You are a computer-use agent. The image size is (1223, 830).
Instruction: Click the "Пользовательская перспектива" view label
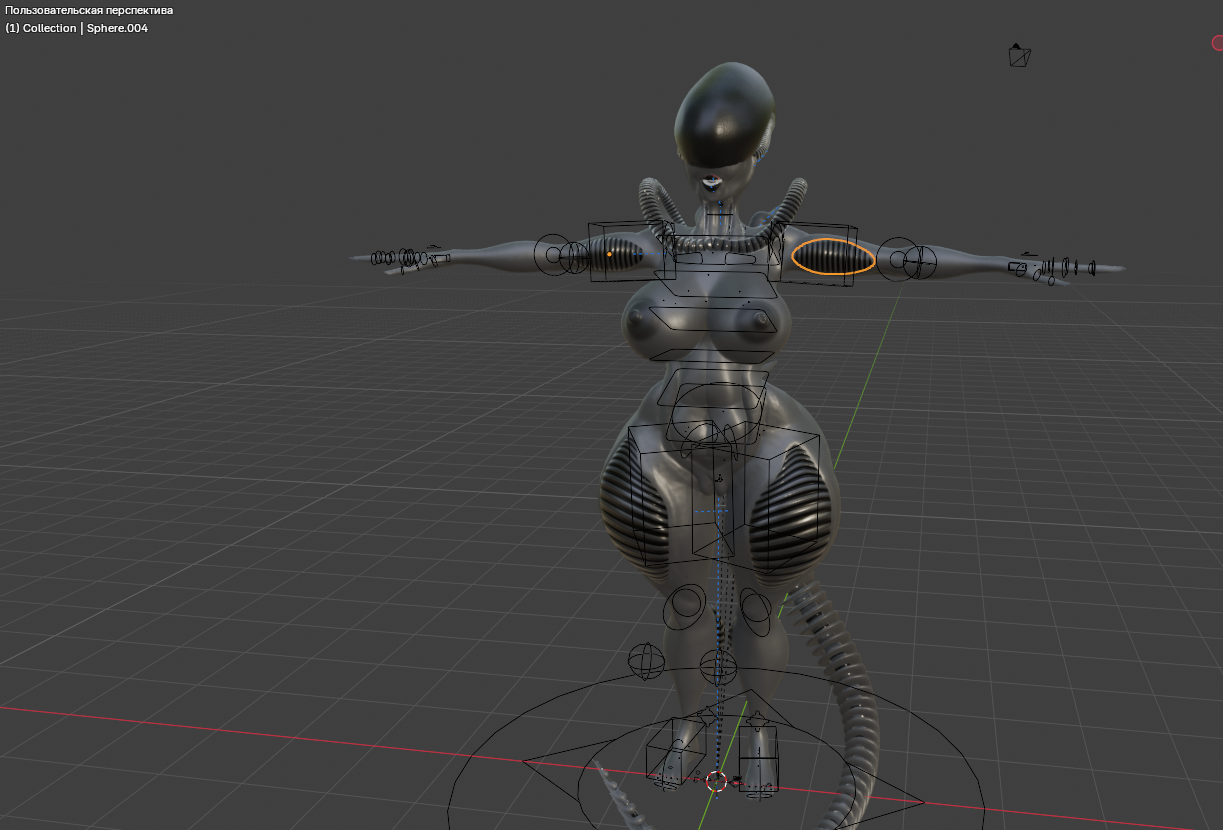click(89, 10)
